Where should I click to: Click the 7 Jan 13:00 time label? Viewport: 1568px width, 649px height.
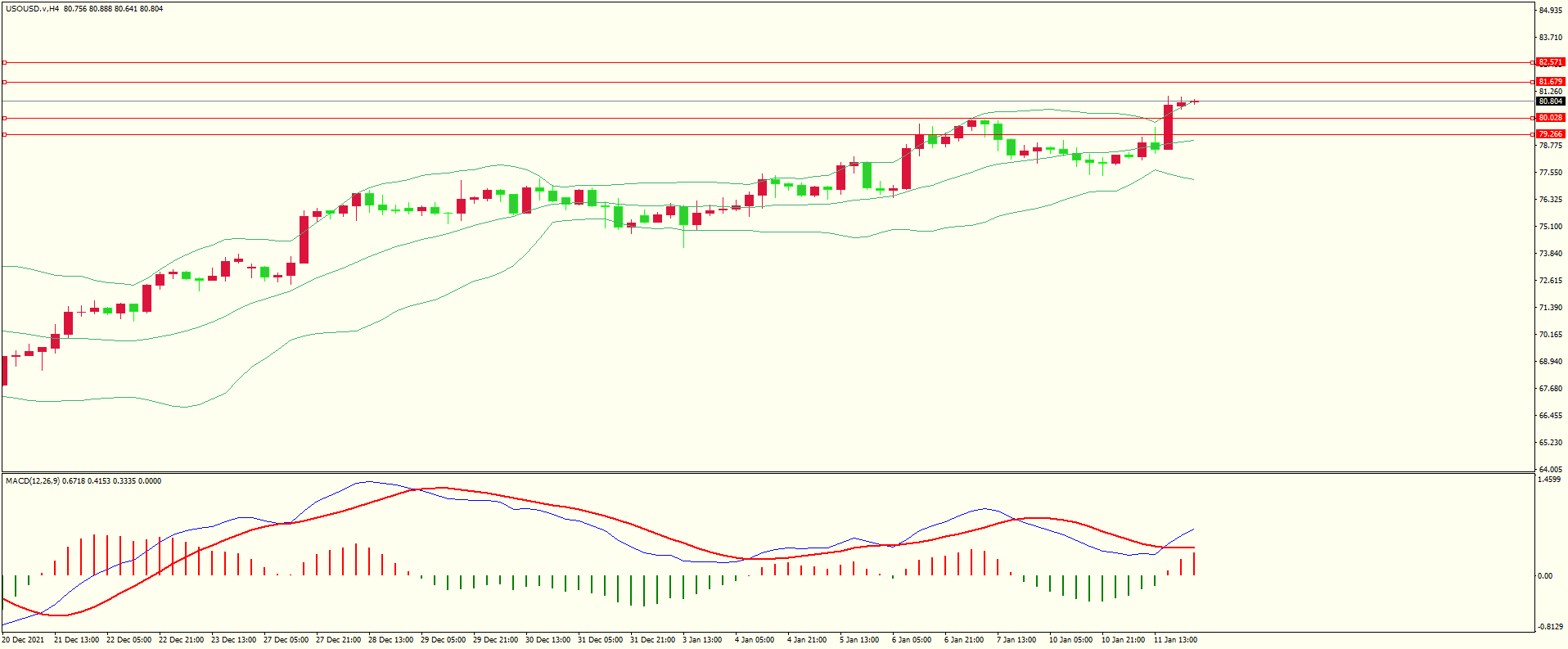click(1016, 640)
